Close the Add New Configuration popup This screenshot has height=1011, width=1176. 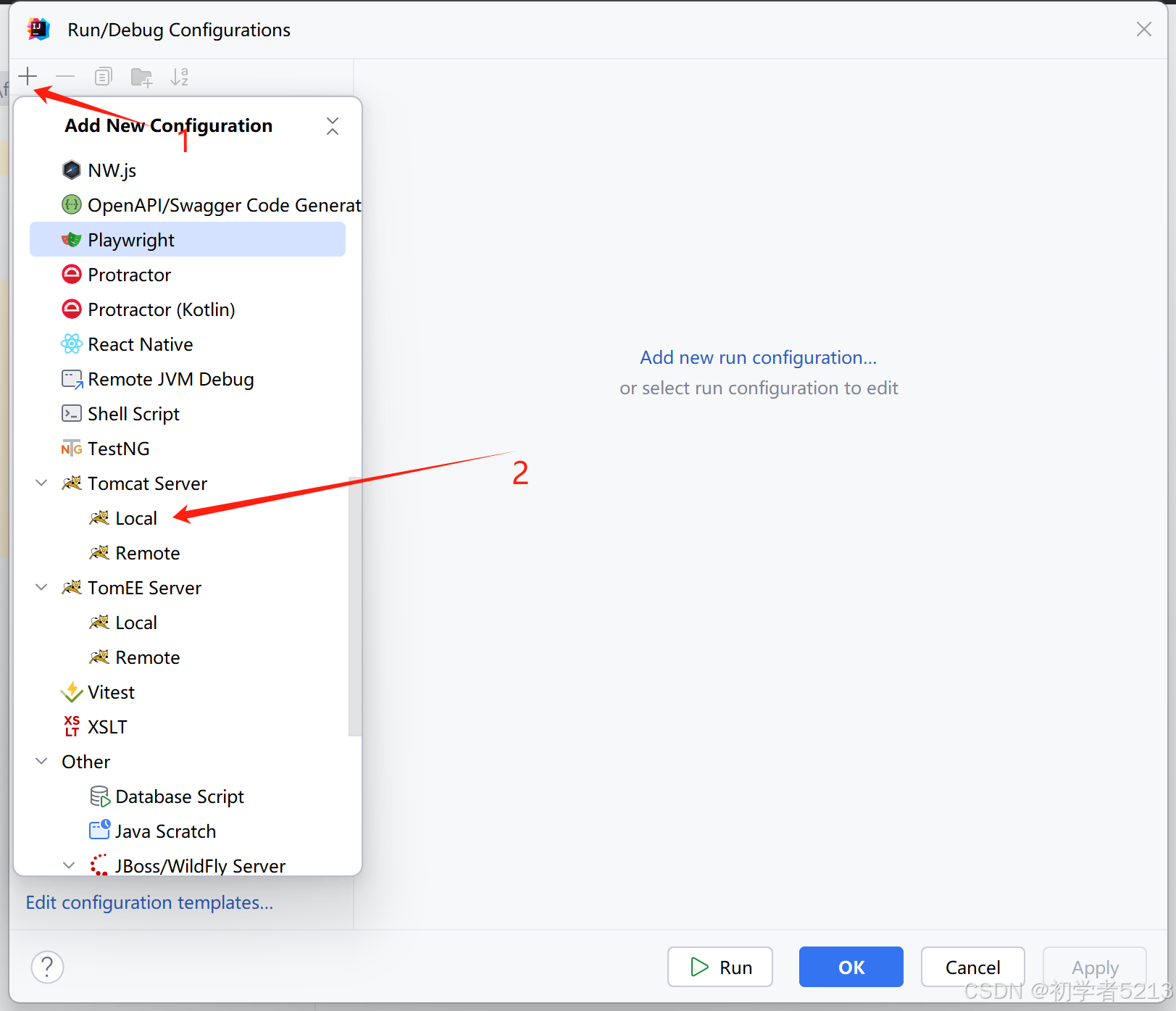point(333,126)
